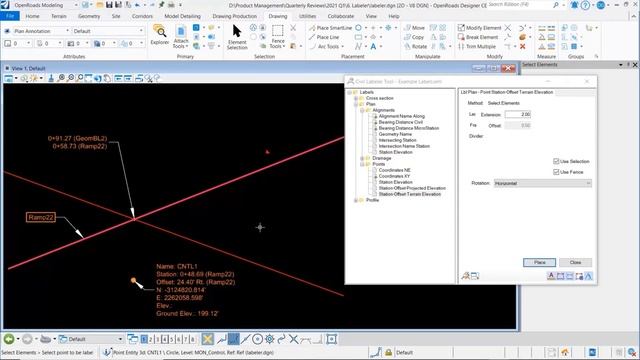This screenshot has width=640, height=360.
Task: Switch to the Drawing Production tab
Action: click(x=235, y=16)
